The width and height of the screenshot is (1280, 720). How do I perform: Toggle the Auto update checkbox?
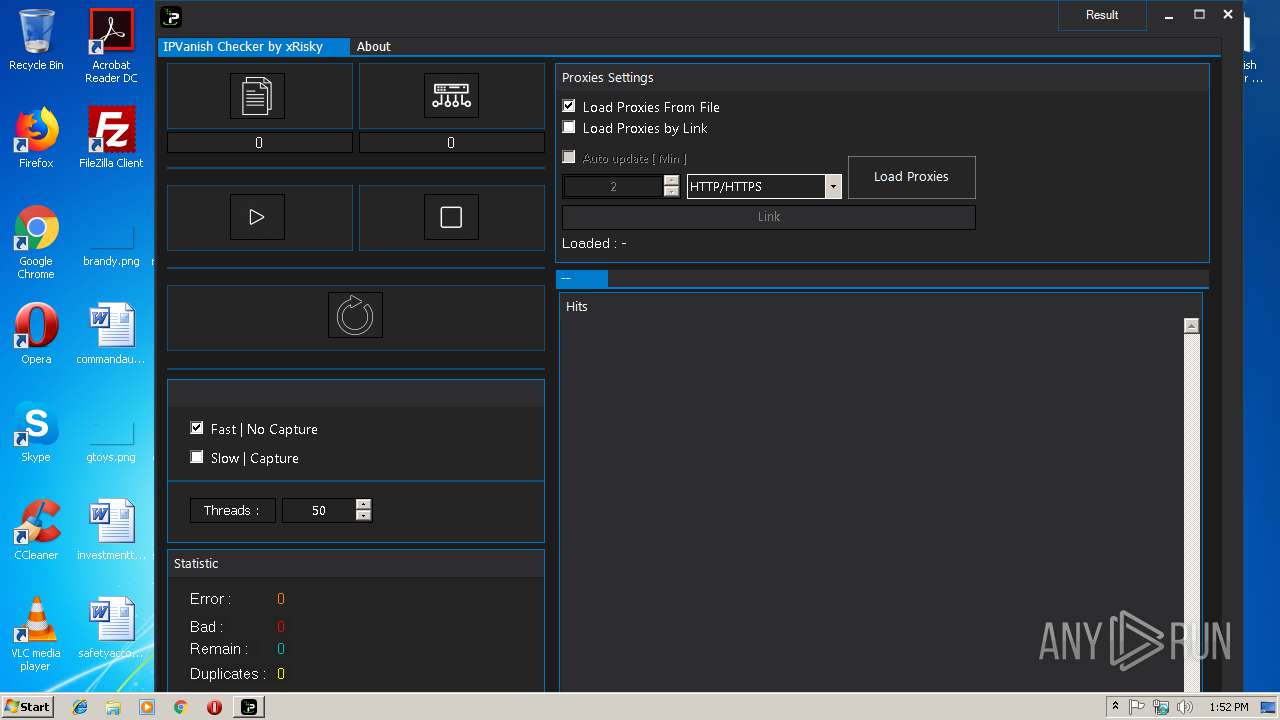[x=569, y=157]
